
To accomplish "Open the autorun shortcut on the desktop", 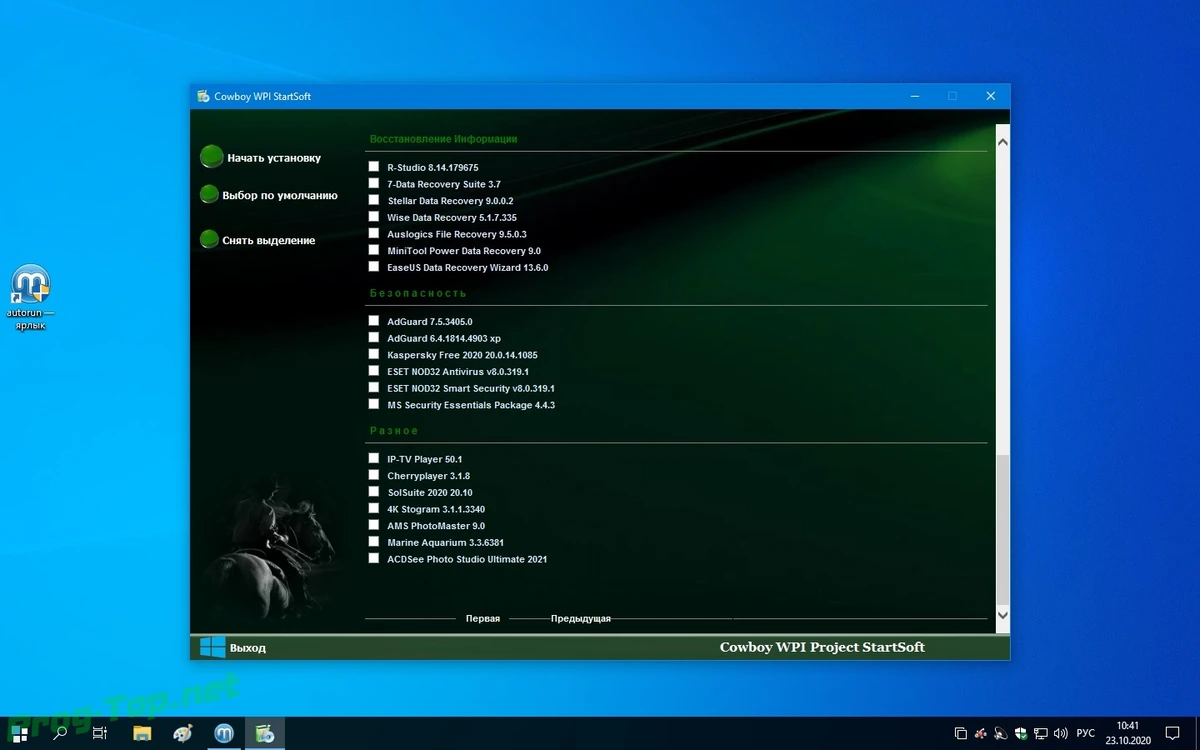I will point(31,297).
